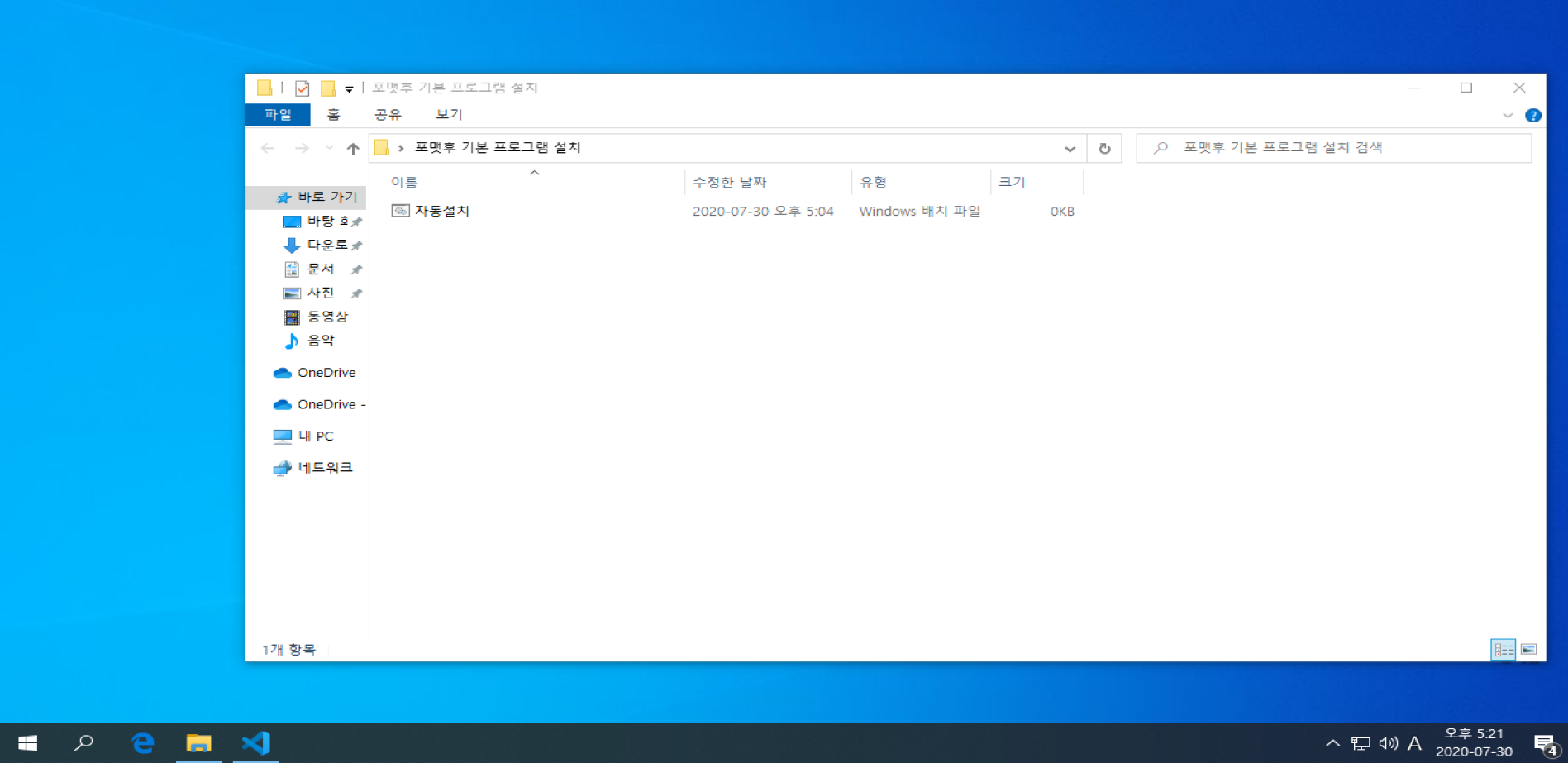Screen dimensions: 1568x763
Task: Expand the address bar path chevron
Action: tap(401, 148)
